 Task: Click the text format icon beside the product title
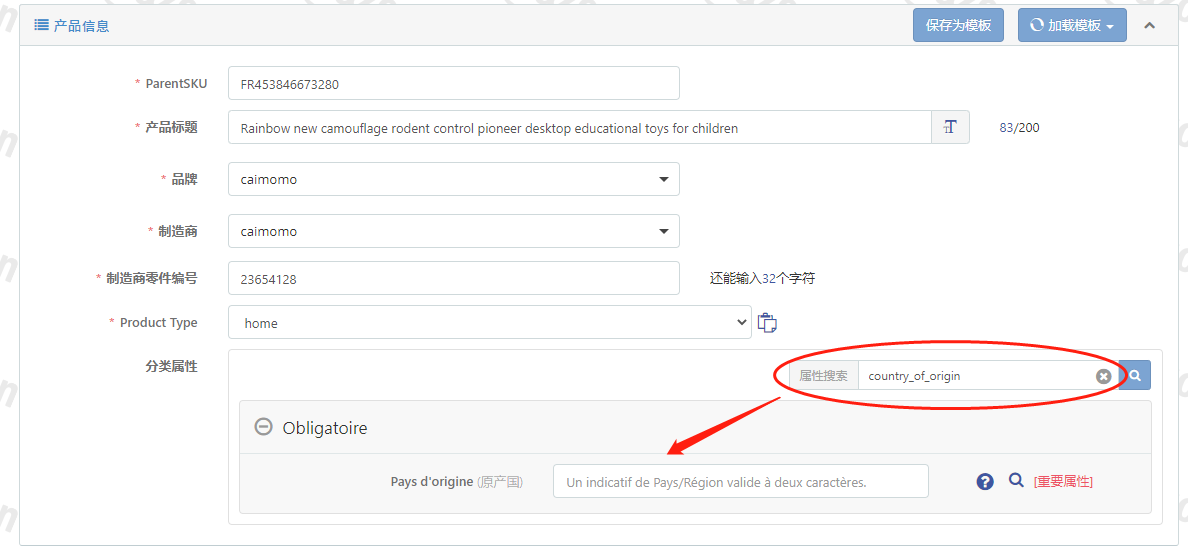coord(950,127)
